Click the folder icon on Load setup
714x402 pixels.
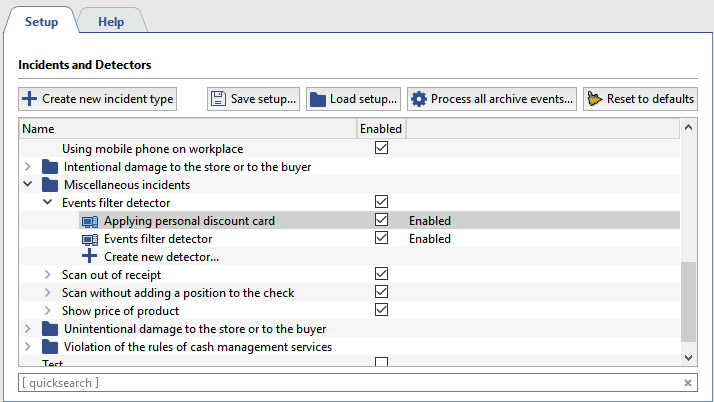[x=318, y=99]
